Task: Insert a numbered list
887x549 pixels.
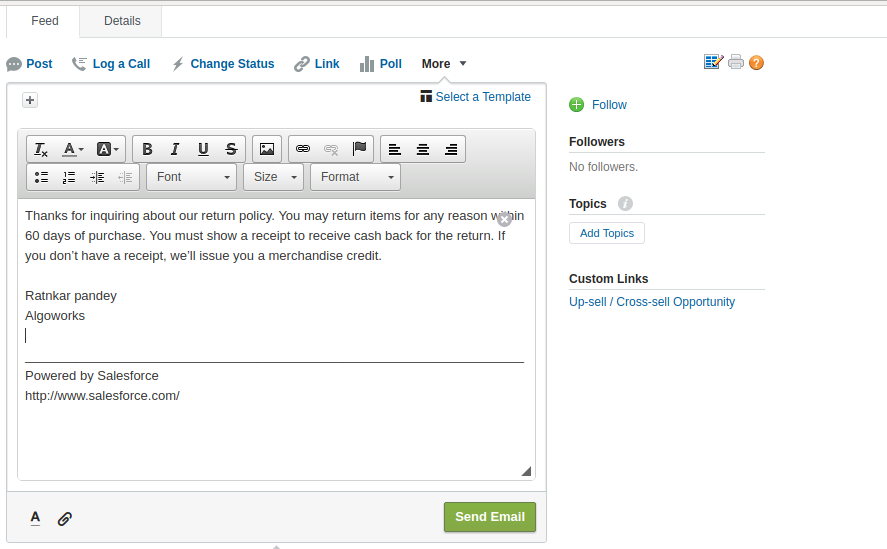Action: pyautogui.click(x=69, y=177)
